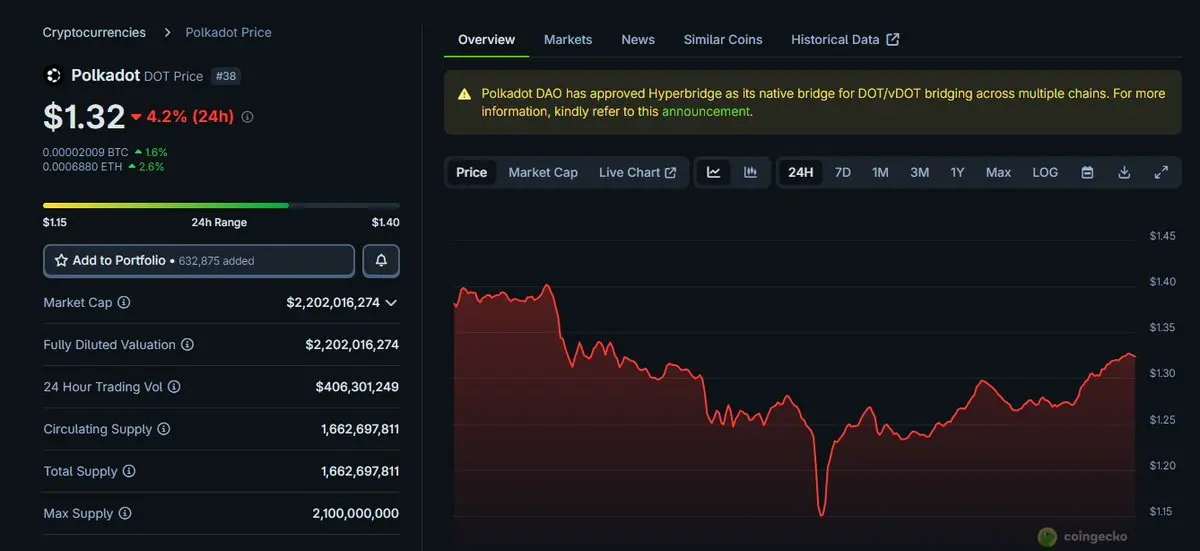This screenshot has width=1200, height=551.
Task: Switch to the Overview tab
Action: pos(486,40)
